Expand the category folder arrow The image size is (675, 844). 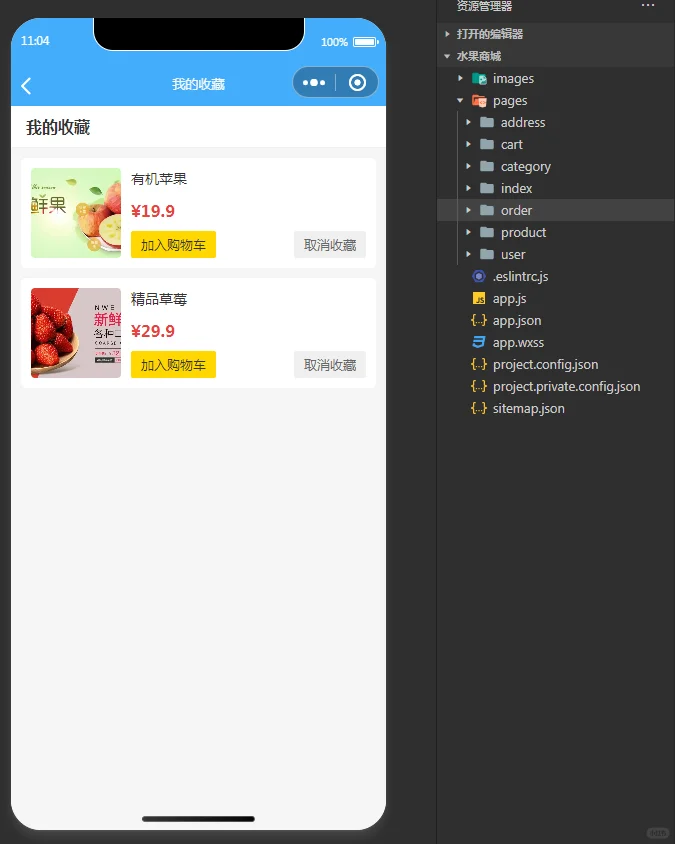[468, 166]
